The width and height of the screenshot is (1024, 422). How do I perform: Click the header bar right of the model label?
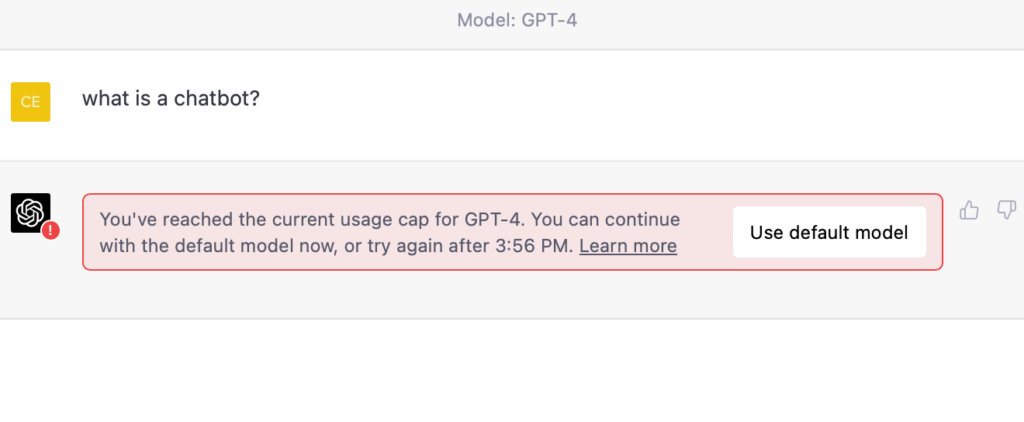[800, 20]
